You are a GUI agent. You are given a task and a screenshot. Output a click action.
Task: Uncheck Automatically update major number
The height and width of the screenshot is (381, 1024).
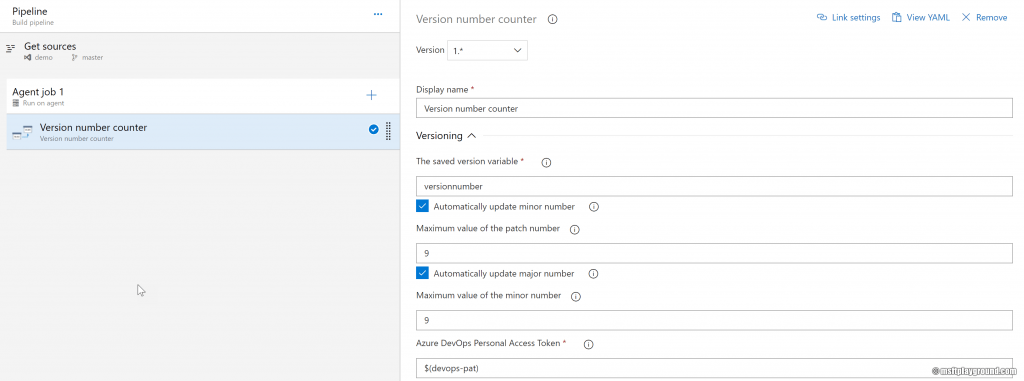[423, 273]
